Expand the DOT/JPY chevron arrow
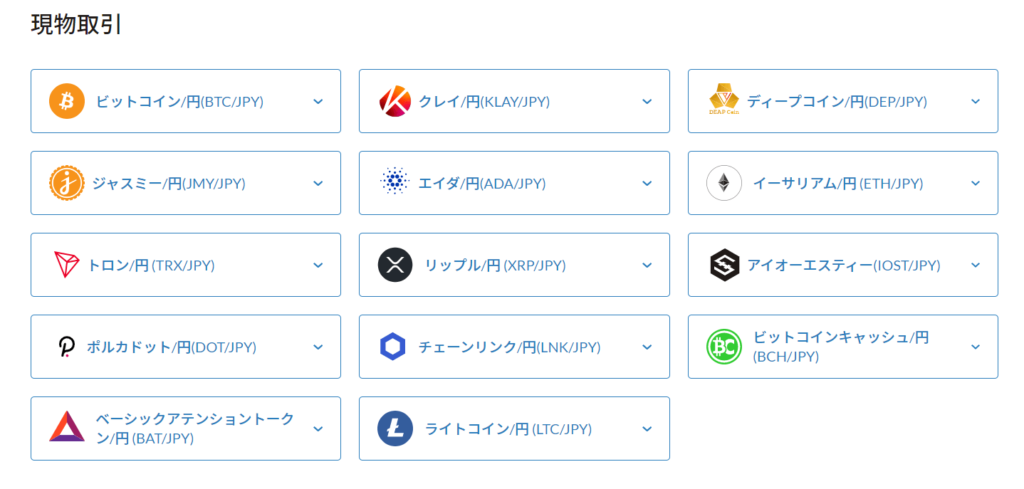Viewport: 1024px width, 489px height. point(318,347)
